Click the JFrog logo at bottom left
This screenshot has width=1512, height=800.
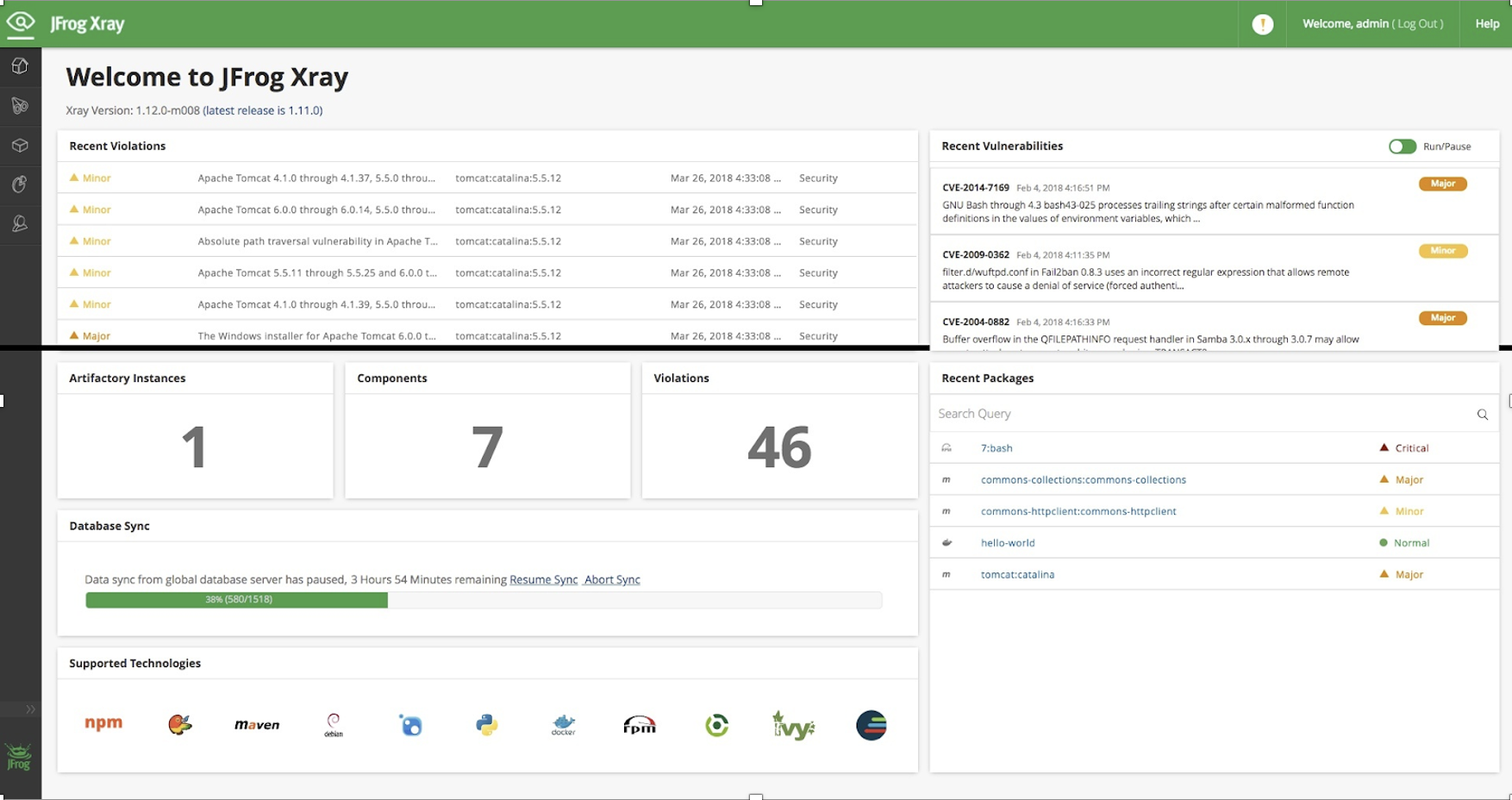[x=19, y=757]
